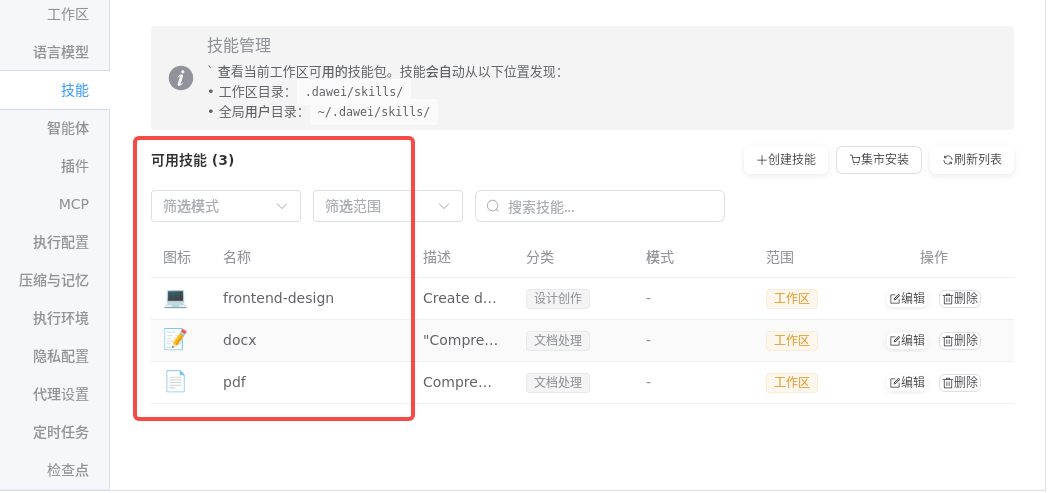
Task: Delete the docx skill
Action: click(960, 340)
